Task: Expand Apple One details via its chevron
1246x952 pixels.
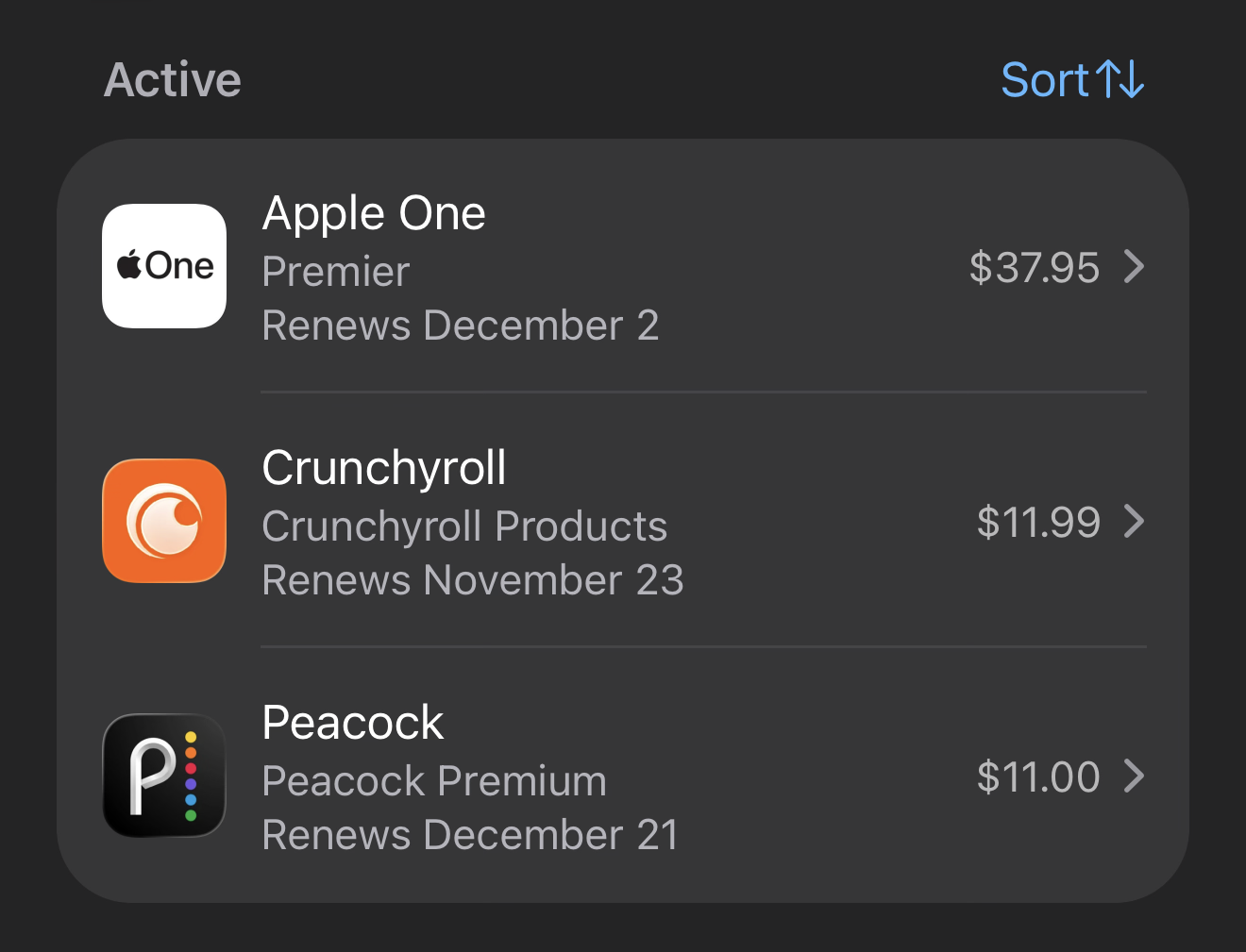Action: (1134, 267)
